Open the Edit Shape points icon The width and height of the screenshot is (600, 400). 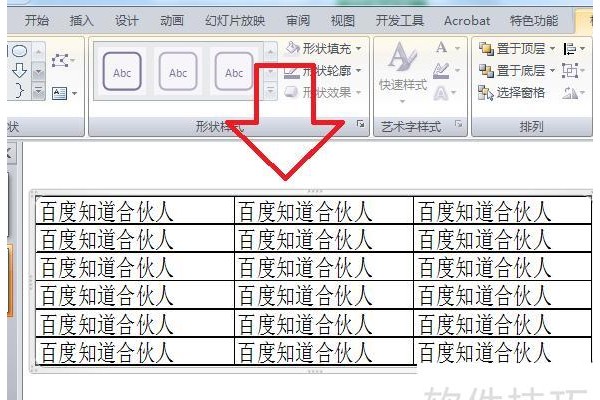60,60
